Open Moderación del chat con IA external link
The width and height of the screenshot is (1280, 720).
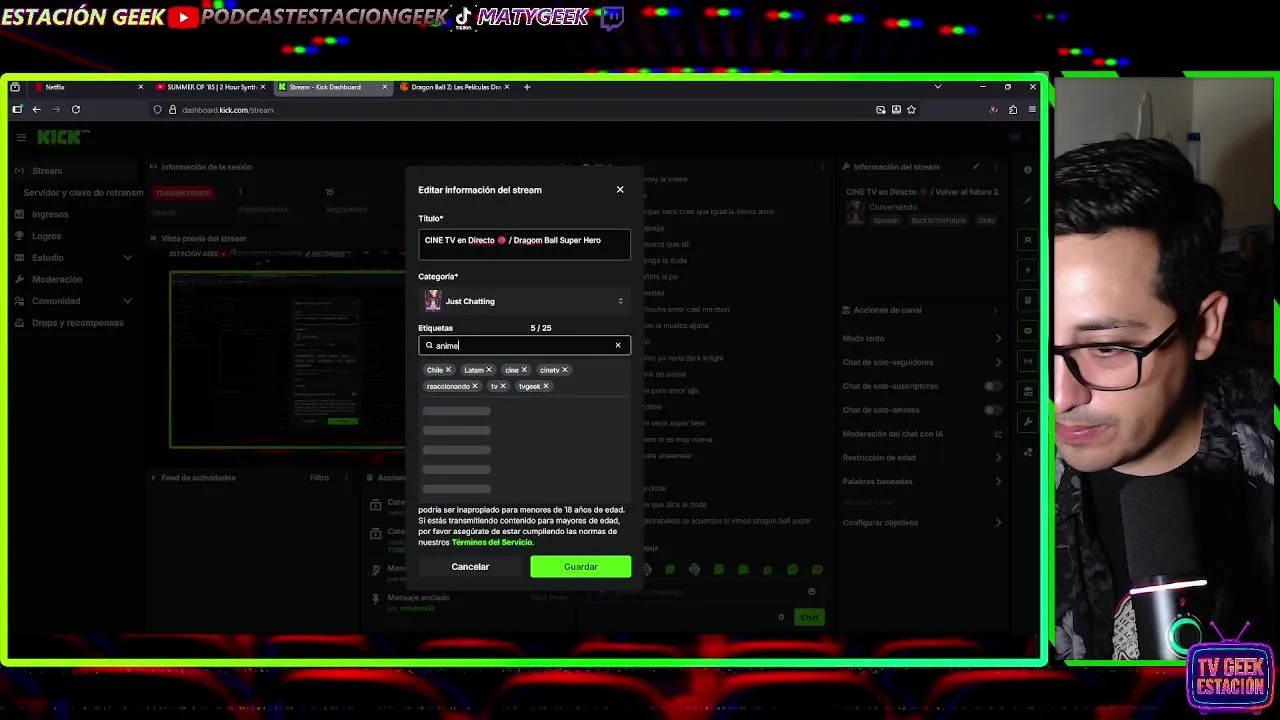(x=998, y=434)
